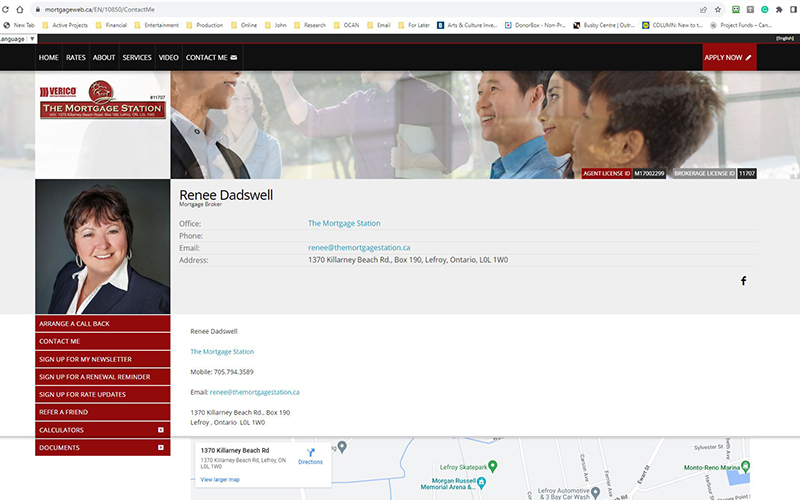This screenshot has height=500, width=800.
Task: Open the Production bookmarks folder
Action: click(x=205, y=25)
